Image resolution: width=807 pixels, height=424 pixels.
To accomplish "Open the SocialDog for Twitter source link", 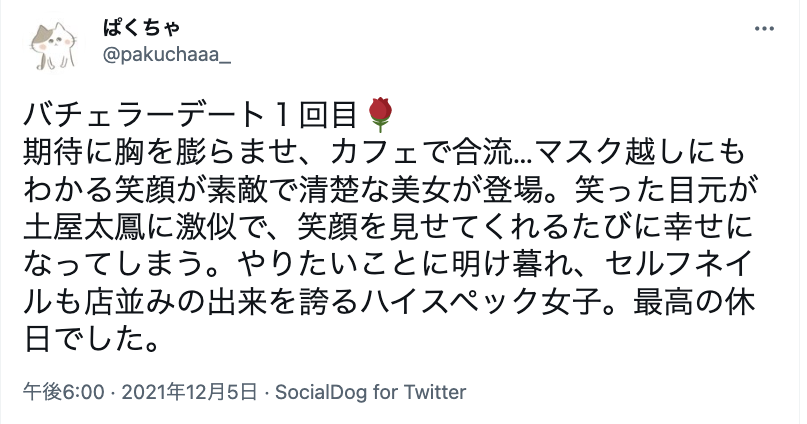I will pos(369,391).
